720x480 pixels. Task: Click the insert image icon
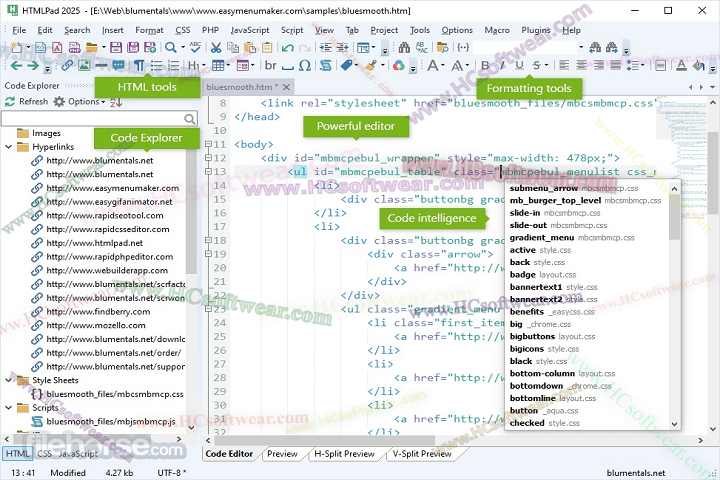(84, 65)
